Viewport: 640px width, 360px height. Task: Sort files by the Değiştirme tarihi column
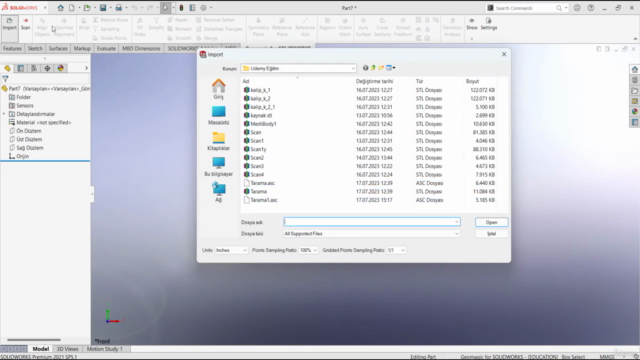tap(374, 81)
